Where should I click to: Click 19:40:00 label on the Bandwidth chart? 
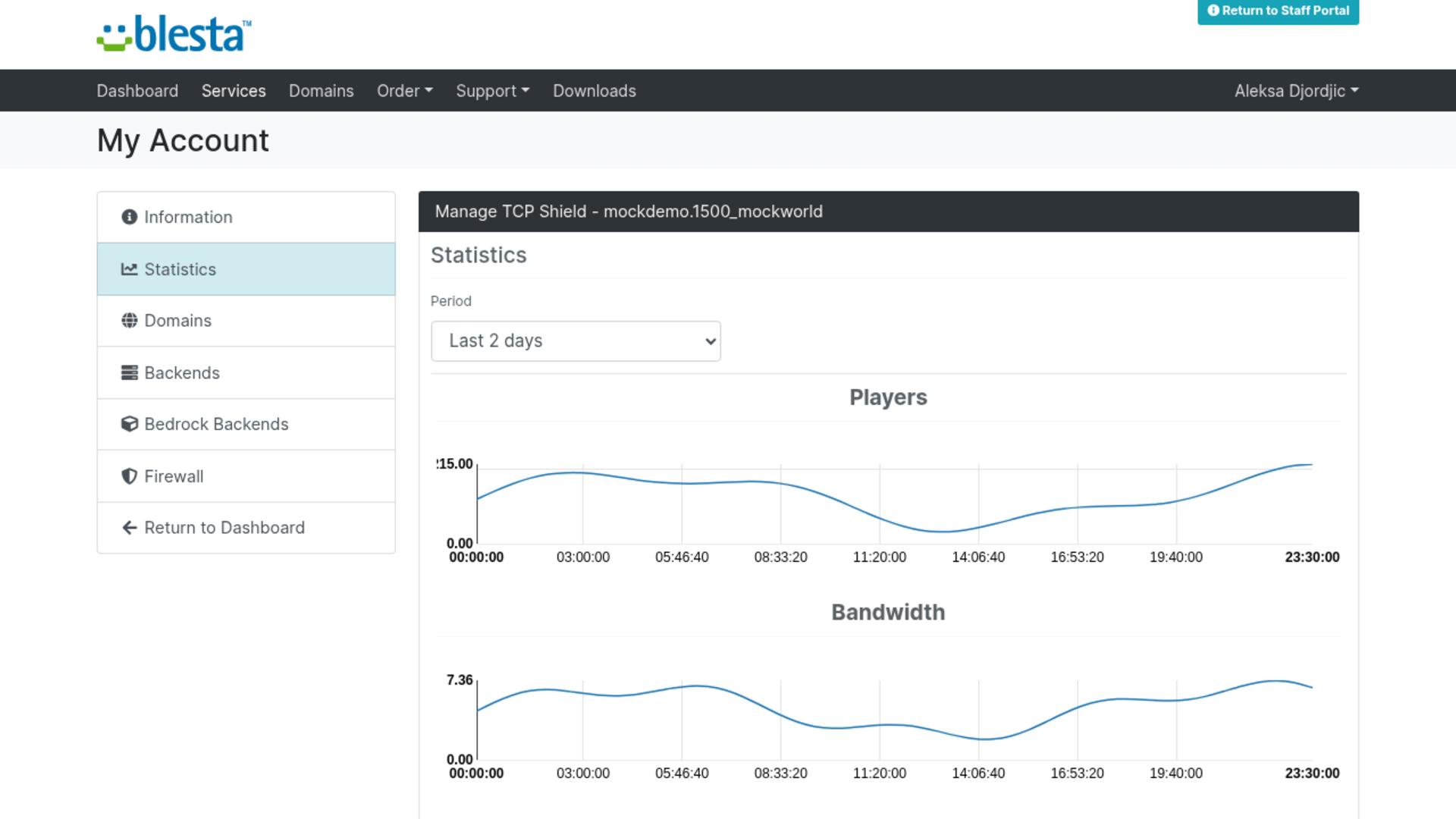(1176, 773)
